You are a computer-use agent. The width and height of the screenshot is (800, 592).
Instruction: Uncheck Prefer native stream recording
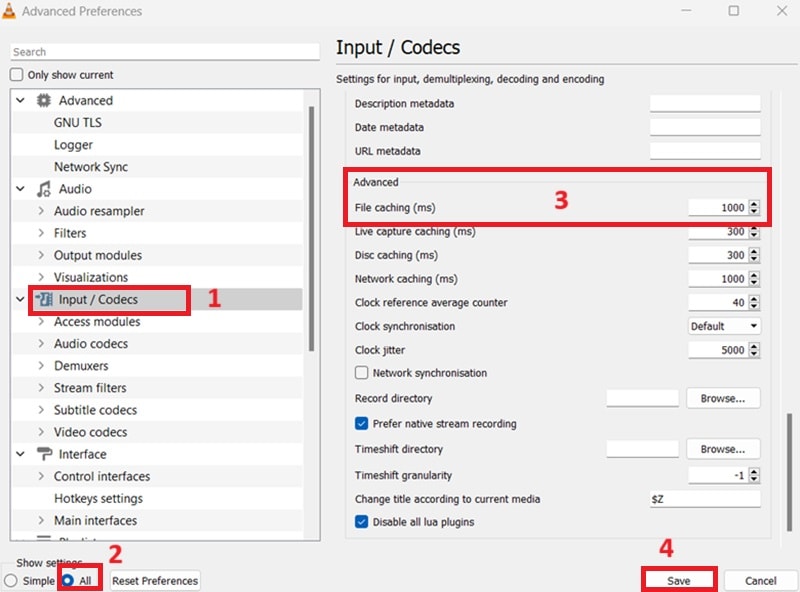(362, 424)
